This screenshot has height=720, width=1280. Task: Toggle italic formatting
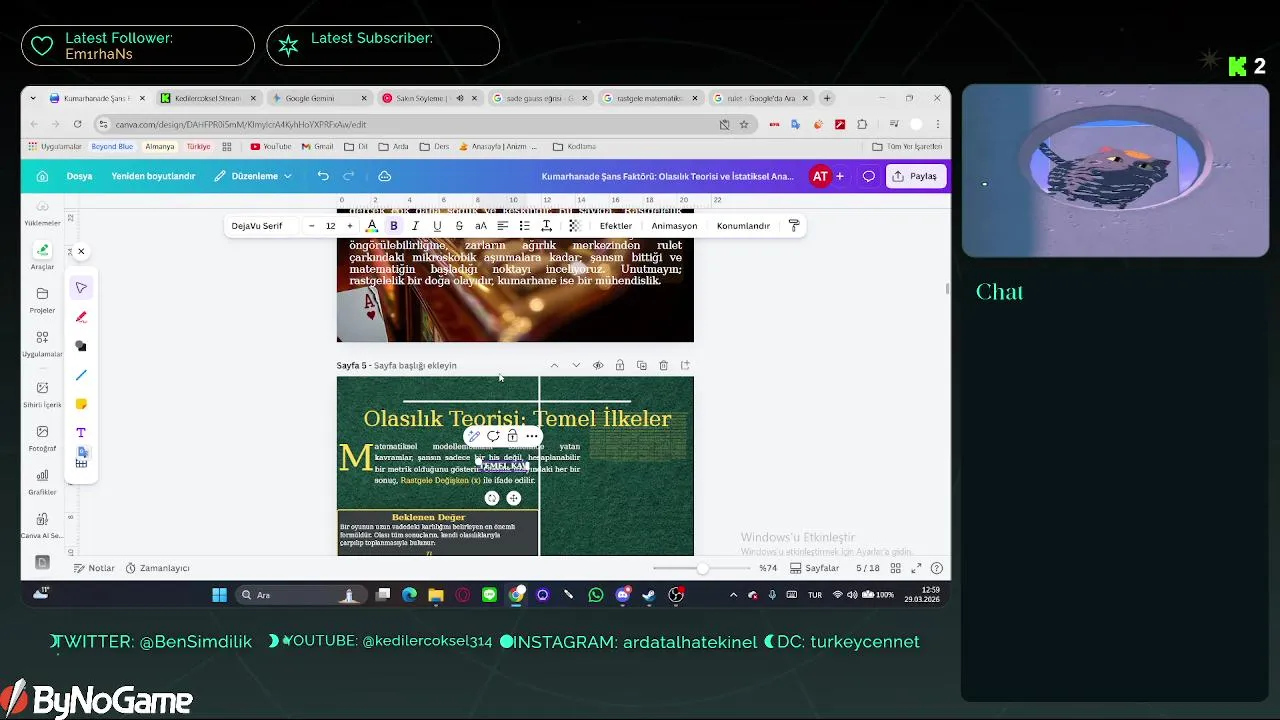(x=415, y=226)
